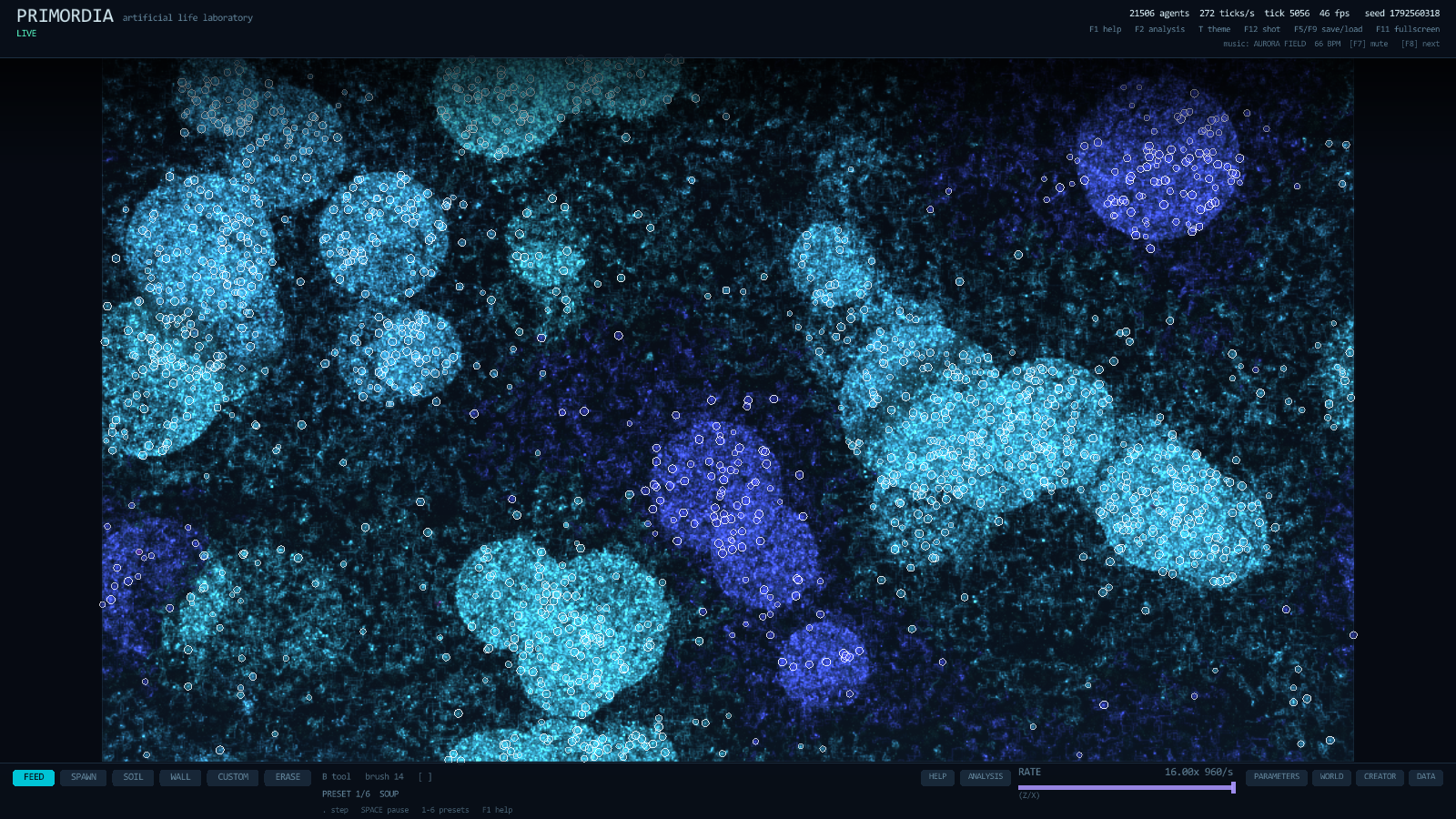Click the LIVE status indicator
Viewport: 1456px width, 819px height.
click(x=26, y=34)
